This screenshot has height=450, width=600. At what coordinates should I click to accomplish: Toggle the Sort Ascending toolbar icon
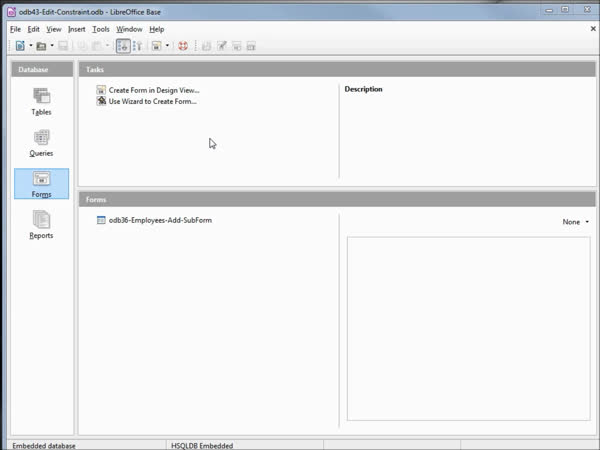[x=123, y=46]
